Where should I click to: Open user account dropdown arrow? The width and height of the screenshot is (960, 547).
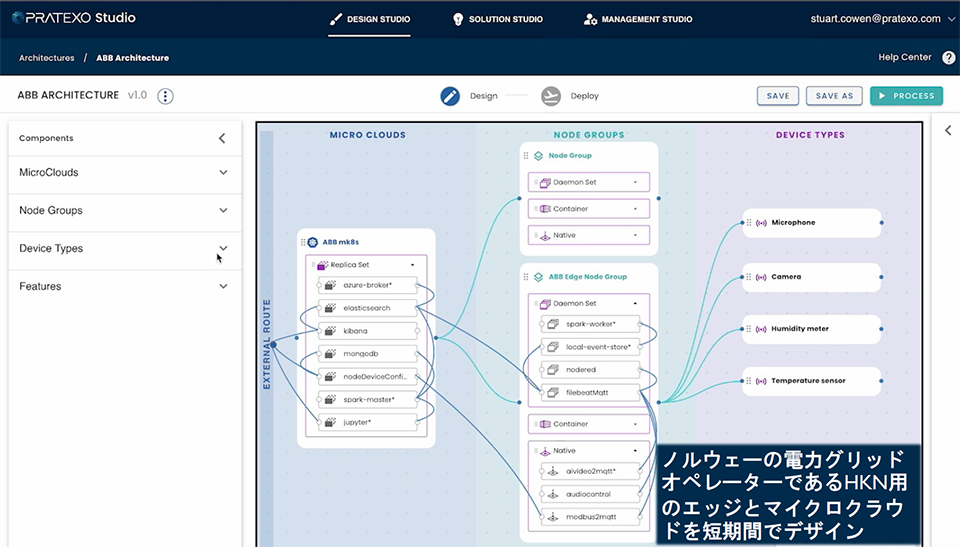[951, 19]
